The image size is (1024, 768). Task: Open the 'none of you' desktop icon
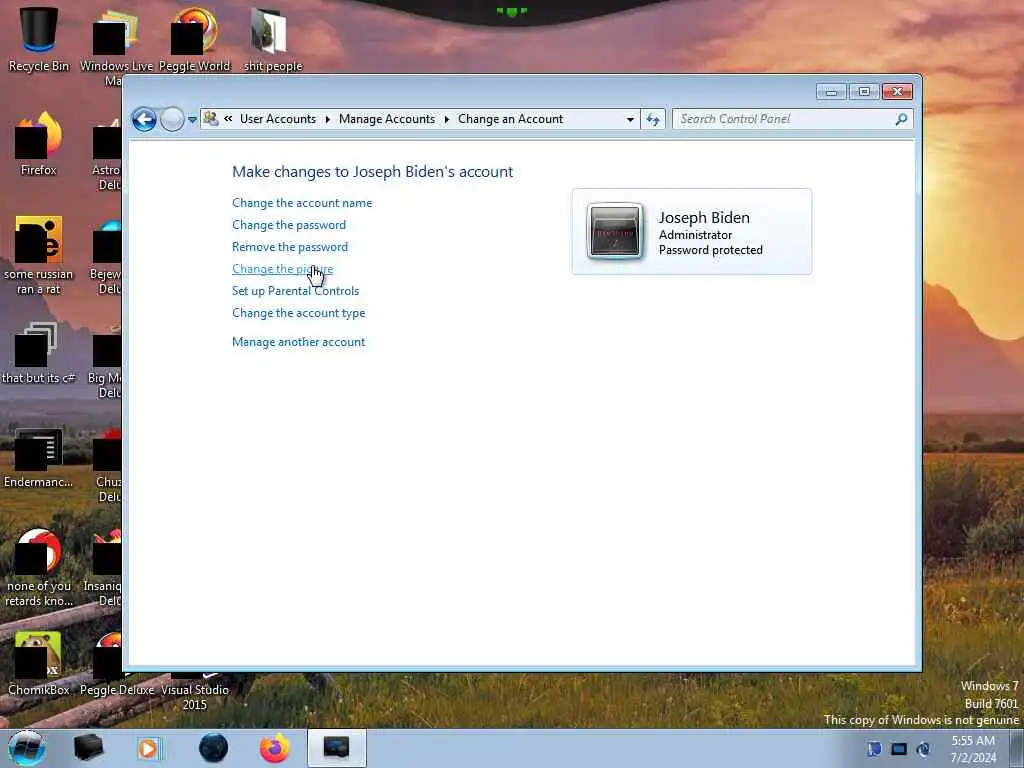pos(39,567)
